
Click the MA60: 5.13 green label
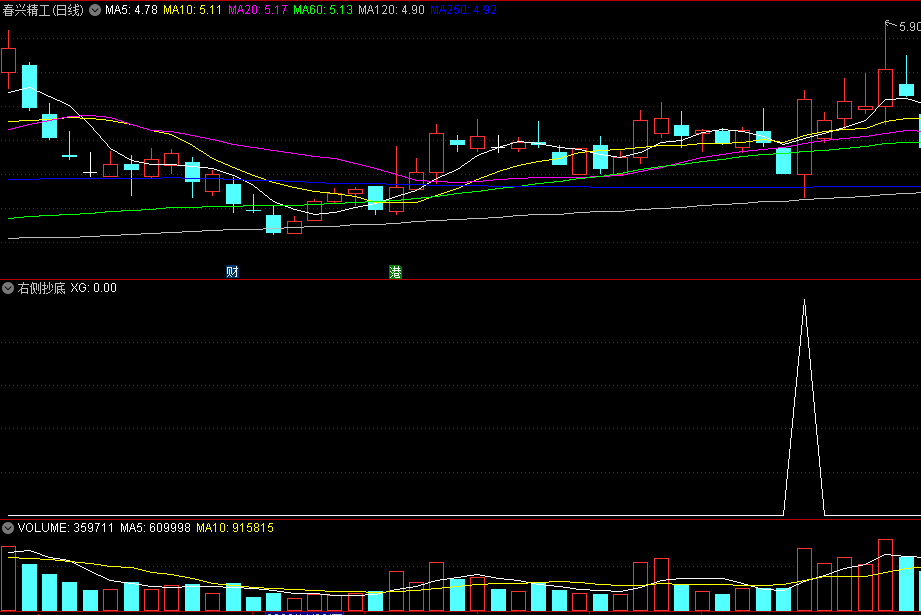[x=322, y=10]
